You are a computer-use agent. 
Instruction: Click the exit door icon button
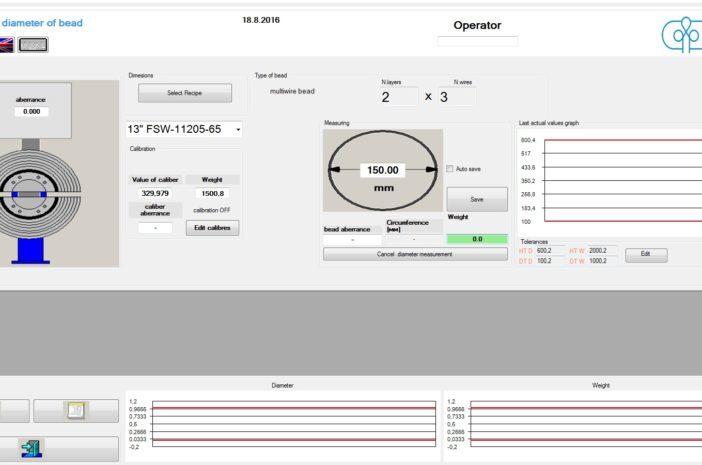point(32,449)
